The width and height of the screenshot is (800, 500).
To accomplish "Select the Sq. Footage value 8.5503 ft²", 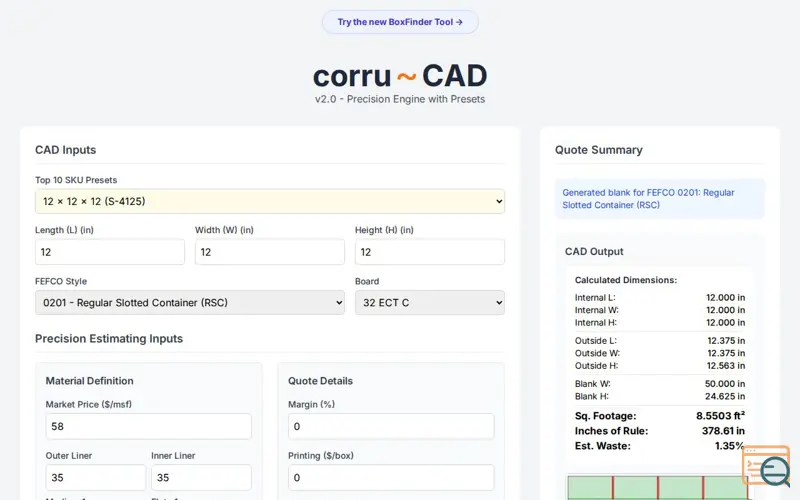I will tap(720, 416).
